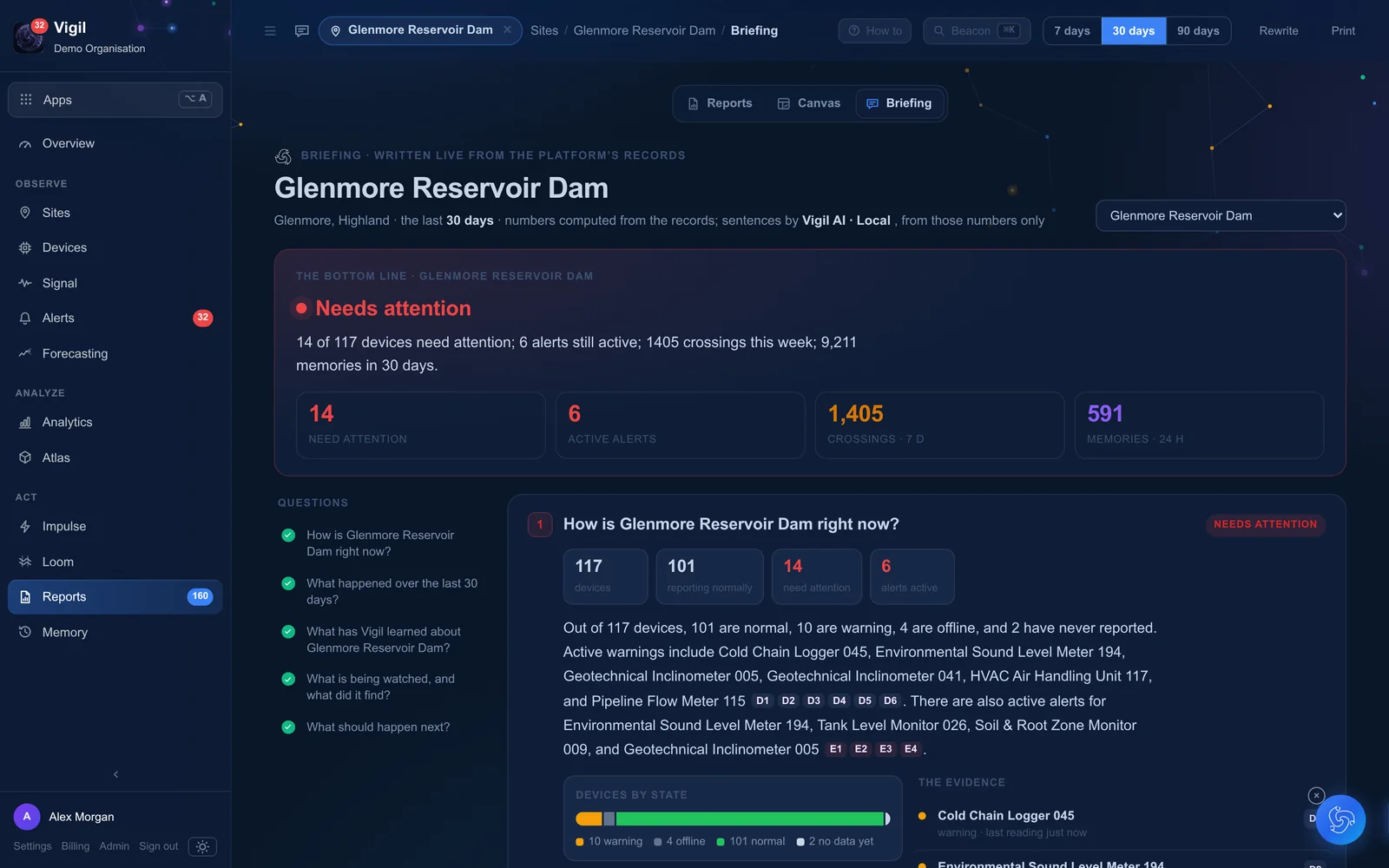
Task: Click Sign out
Action: (x=158, y=846)
